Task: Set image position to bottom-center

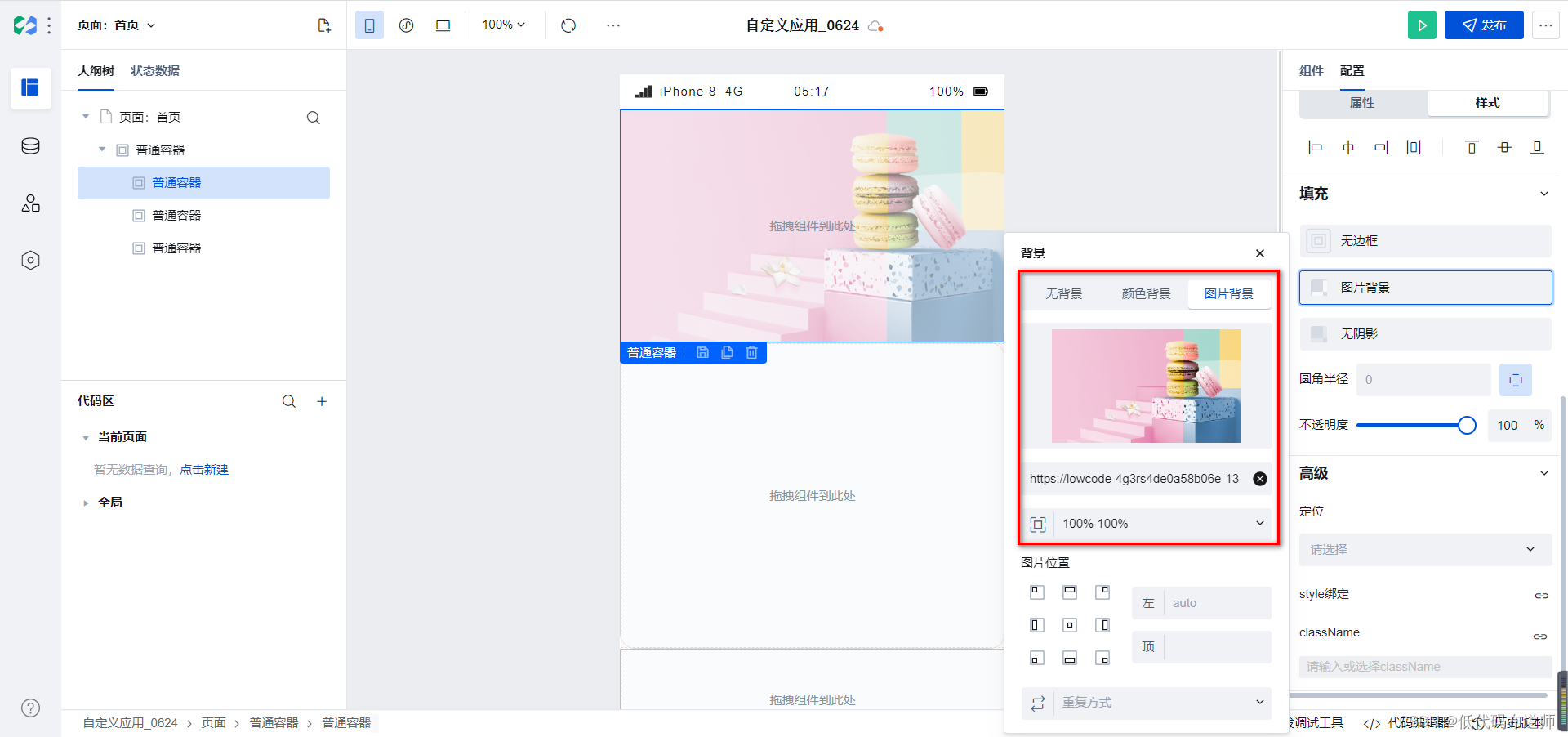Action: point(1070,658)
